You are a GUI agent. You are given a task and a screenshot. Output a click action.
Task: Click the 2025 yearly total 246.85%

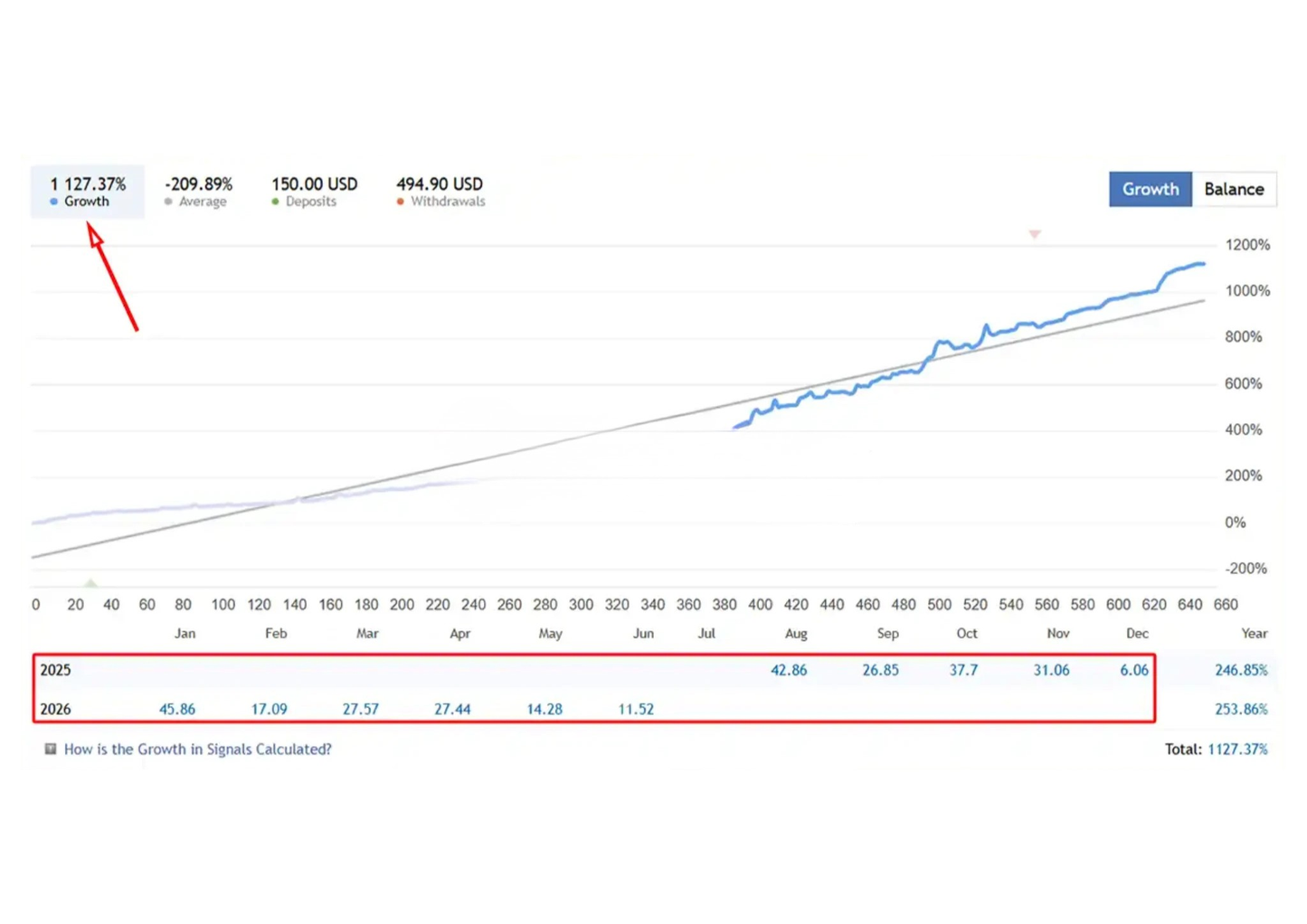click(x=1241, y=670)
